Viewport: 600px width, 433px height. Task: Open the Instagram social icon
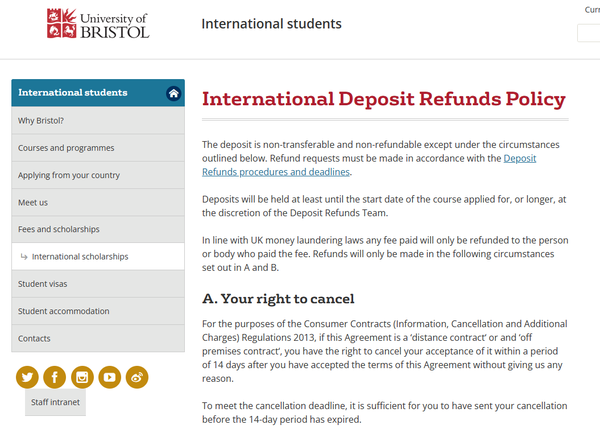[x=82, y=377]
